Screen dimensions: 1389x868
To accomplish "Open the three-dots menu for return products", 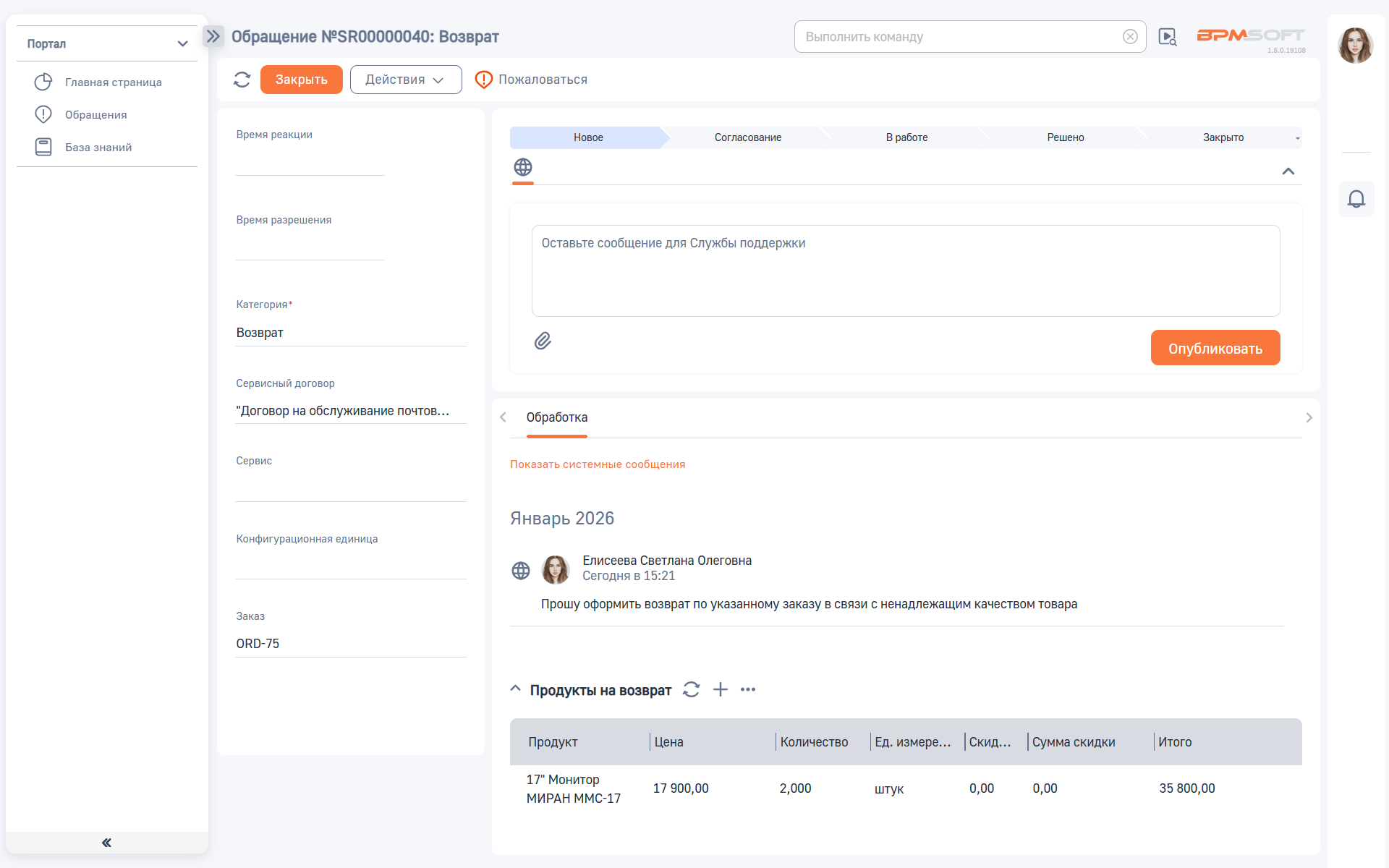I will [748, 689].
